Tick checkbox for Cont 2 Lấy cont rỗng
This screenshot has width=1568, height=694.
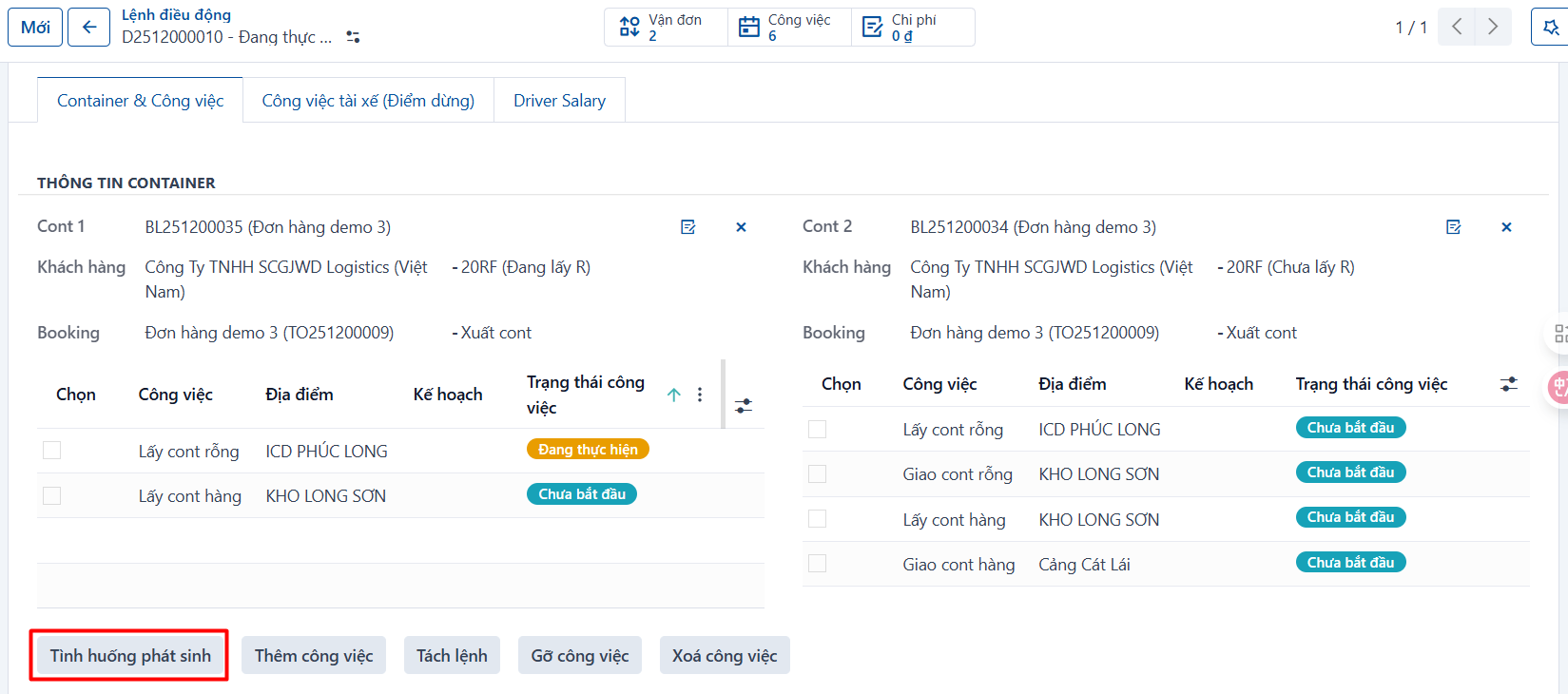tap(817, 429)
